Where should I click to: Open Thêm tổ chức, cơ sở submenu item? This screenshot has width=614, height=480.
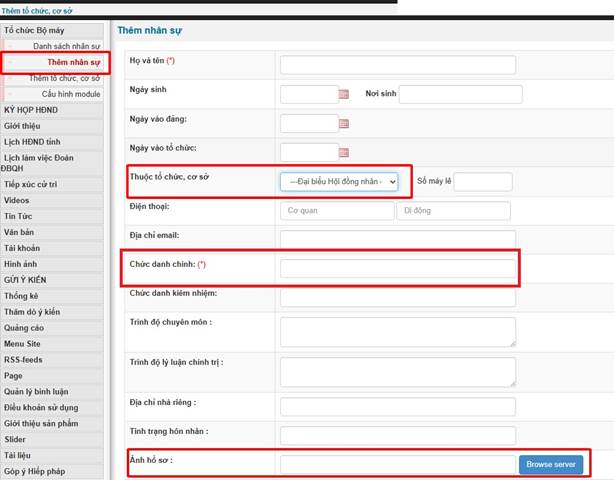click(x=66, y=78)
